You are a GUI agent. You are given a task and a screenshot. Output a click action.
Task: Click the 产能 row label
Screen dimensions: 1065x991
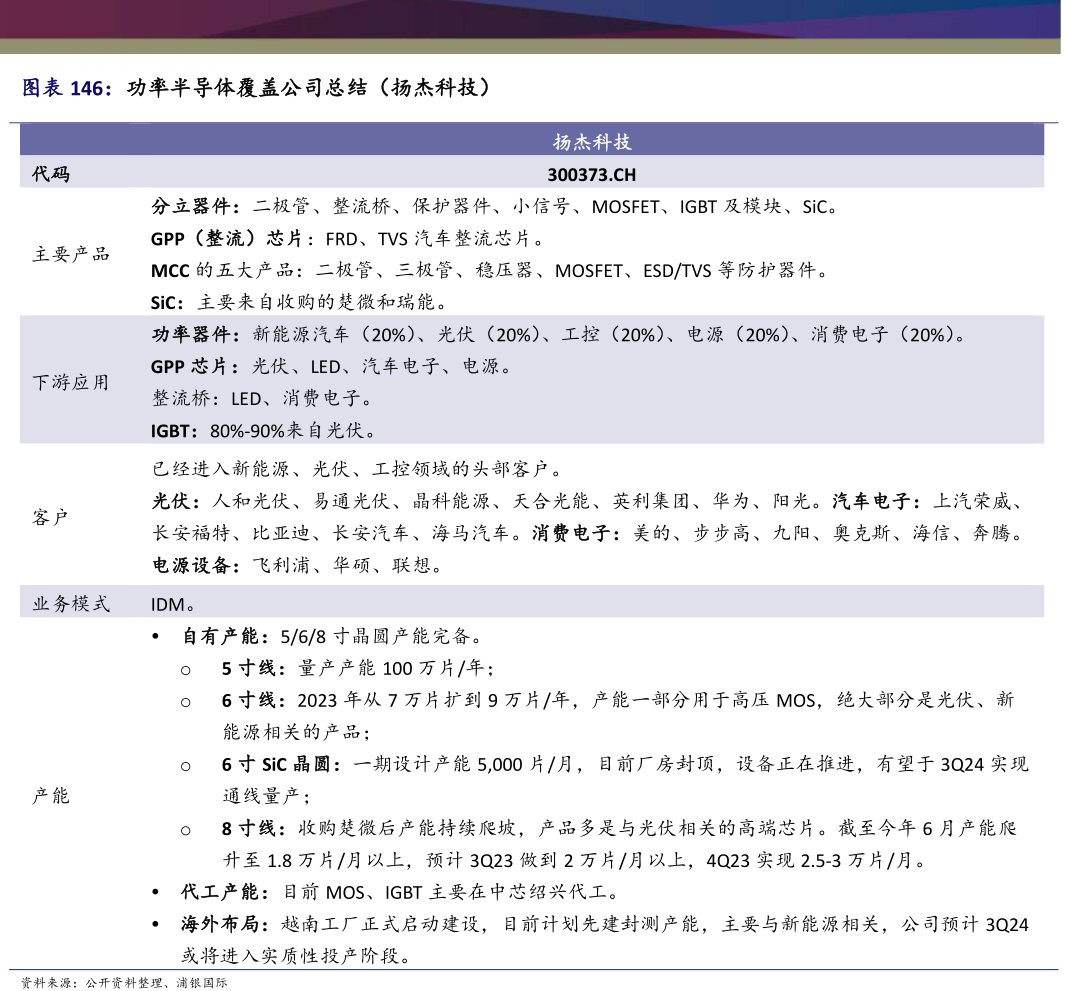(51, 795)
